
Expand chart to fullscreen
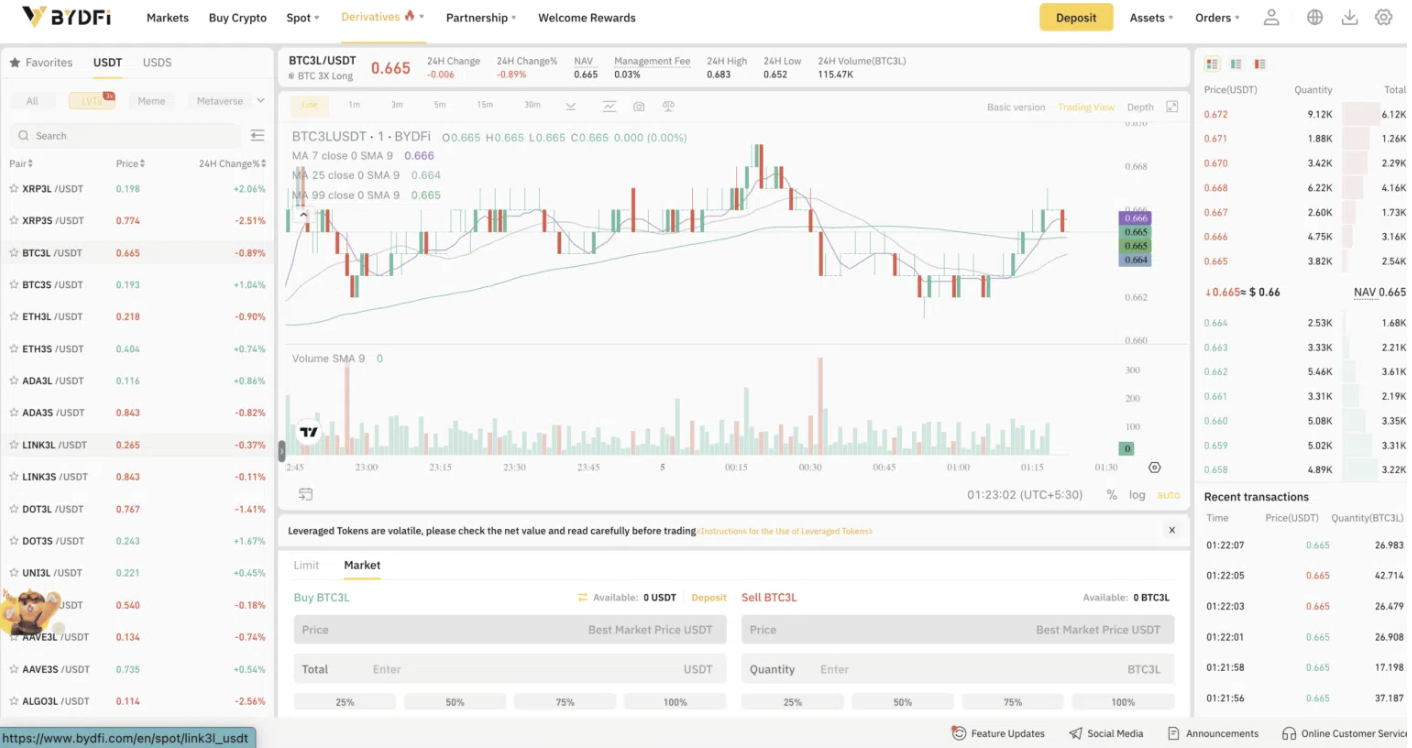click(1172, 107)
